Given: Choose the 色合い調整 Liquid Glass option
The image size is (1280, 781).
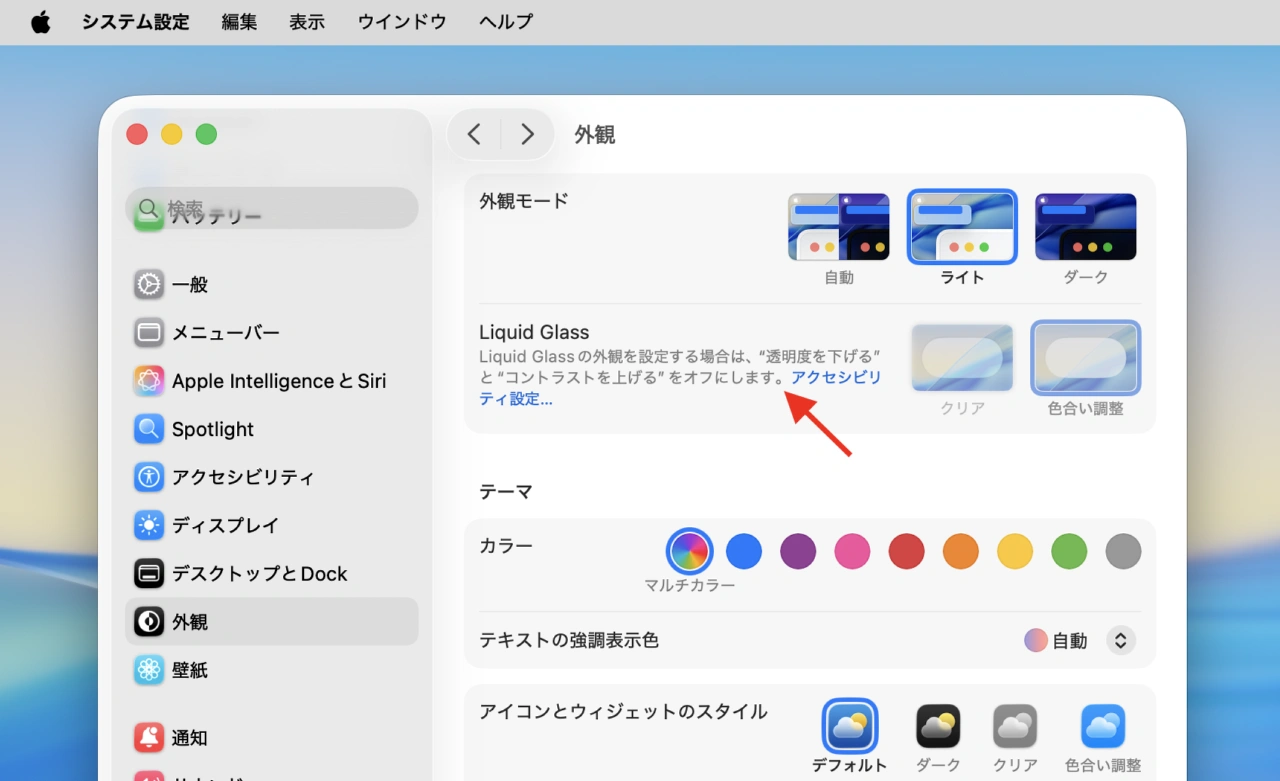Looking at the screenshot, I should tap(1085, 357).
